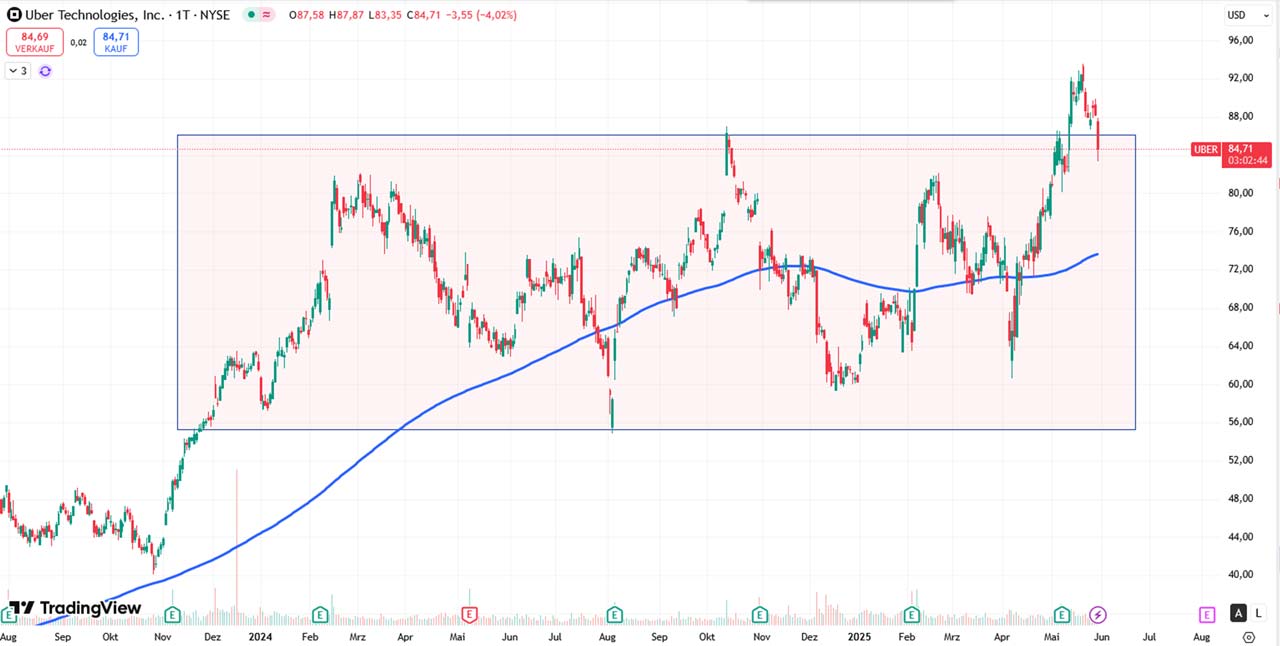Click the red VERKAUF sell button
The image size is (1280, 646).
point(35,42)
